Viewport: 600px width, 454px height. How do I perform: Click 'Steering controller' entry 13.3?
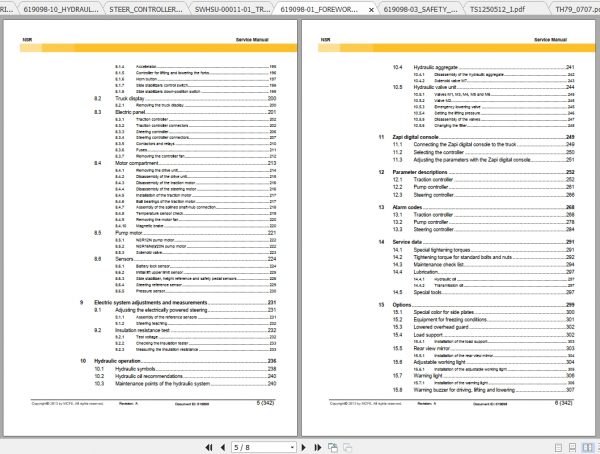click(x=434, y=230)
